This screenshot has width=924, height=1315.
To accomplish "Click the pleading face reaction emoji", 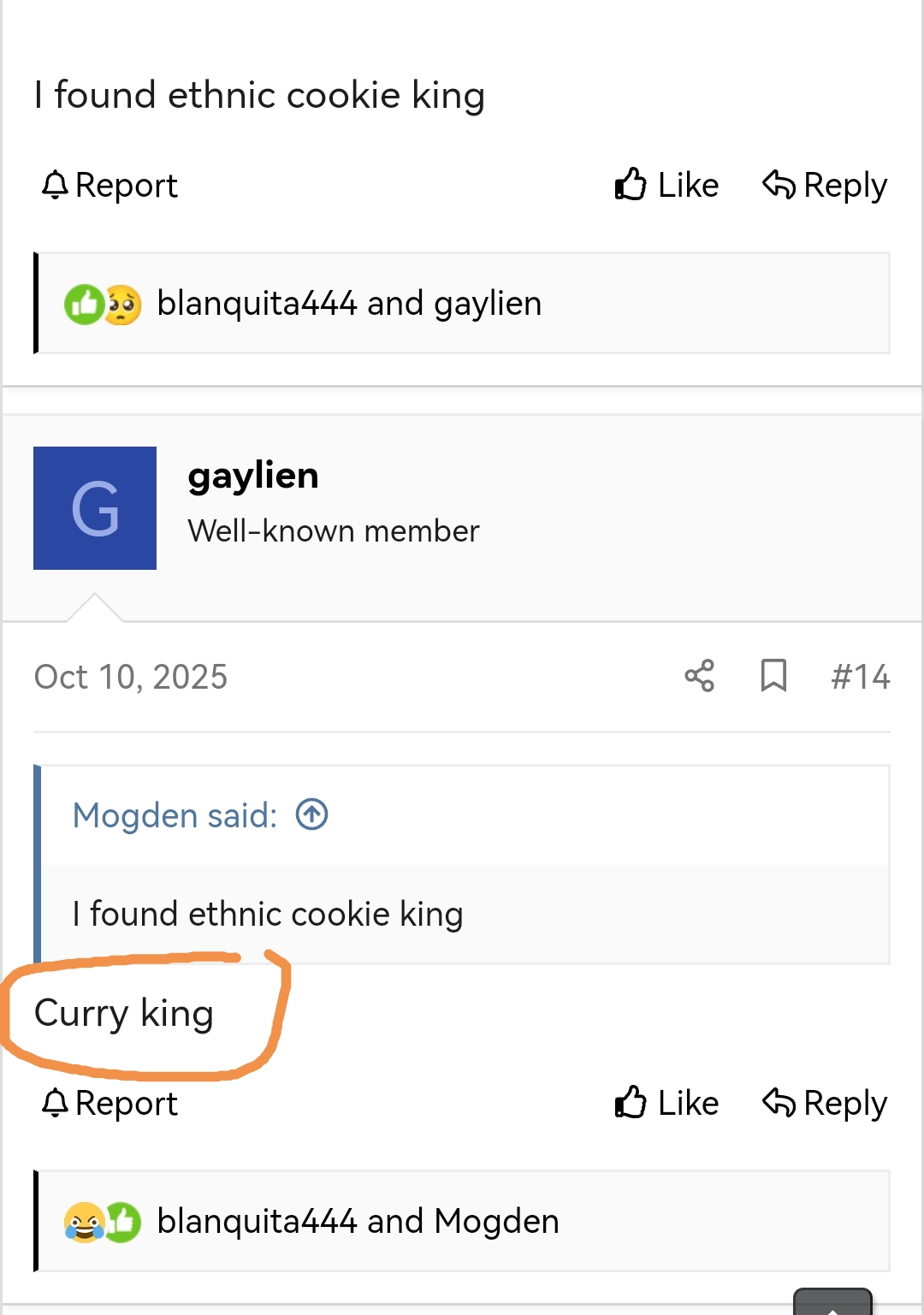I will [x=122, y=305].
